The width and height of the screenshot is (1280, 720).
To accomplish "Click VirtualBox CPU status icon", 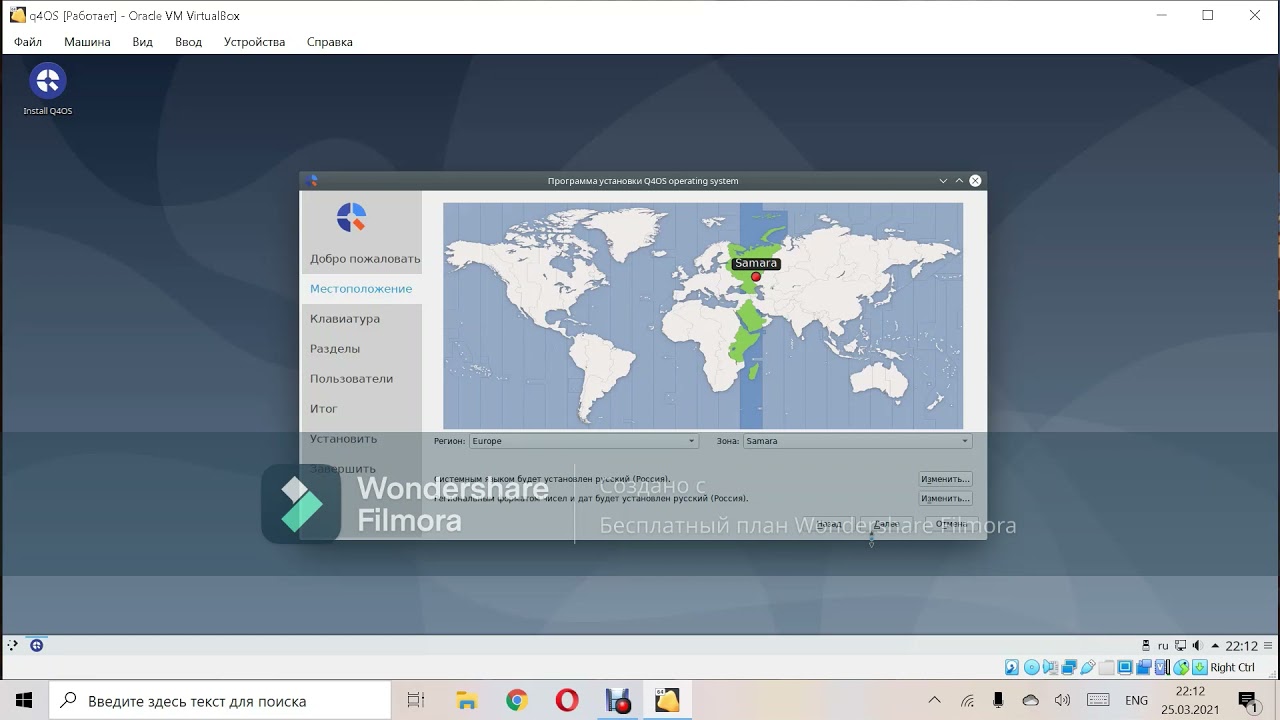I will [x=1162, y=667].
